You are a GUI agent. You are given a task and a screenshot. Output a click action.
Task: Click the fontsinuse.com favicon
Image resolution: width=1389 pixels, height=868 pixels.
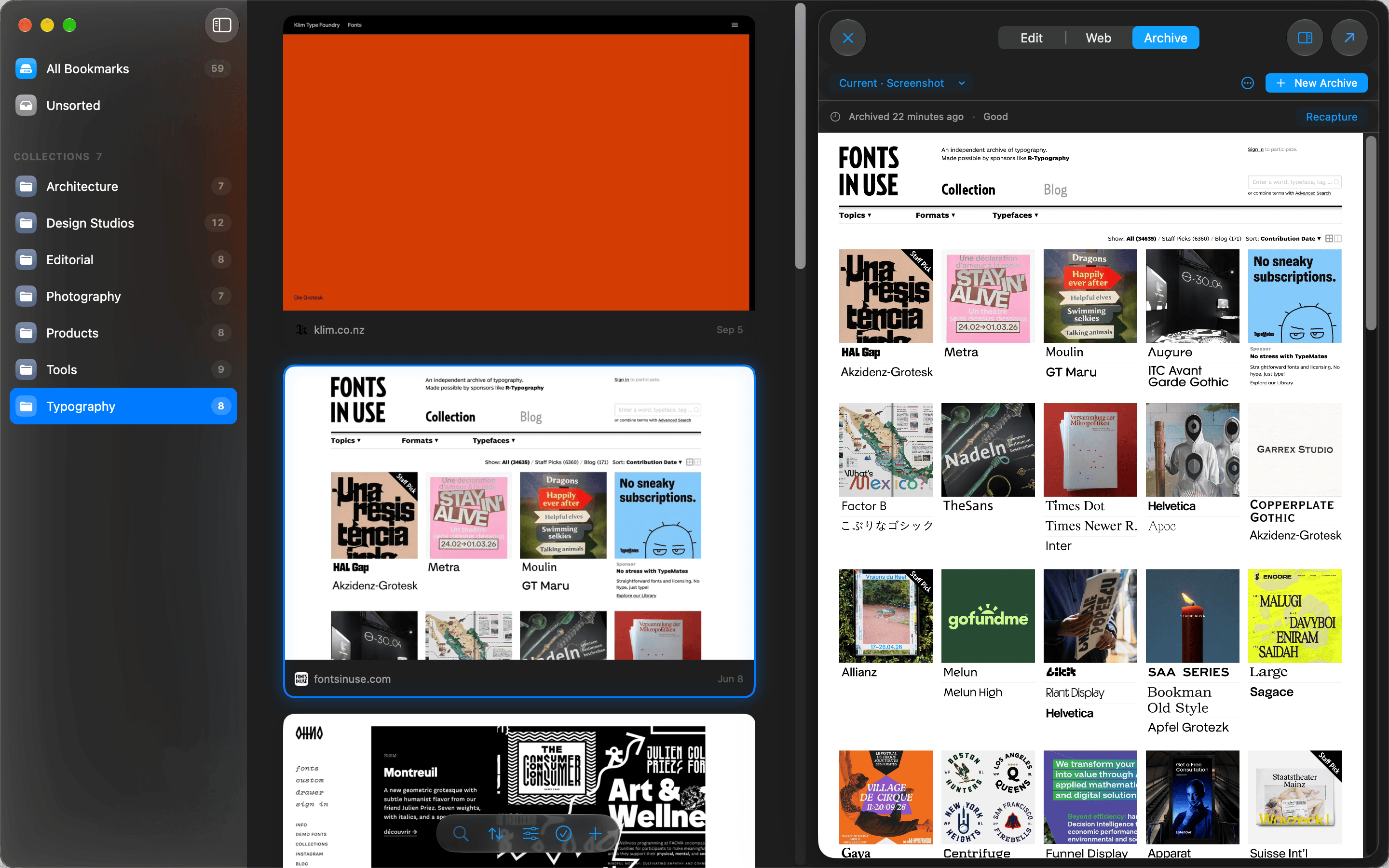tap(301, 678)
